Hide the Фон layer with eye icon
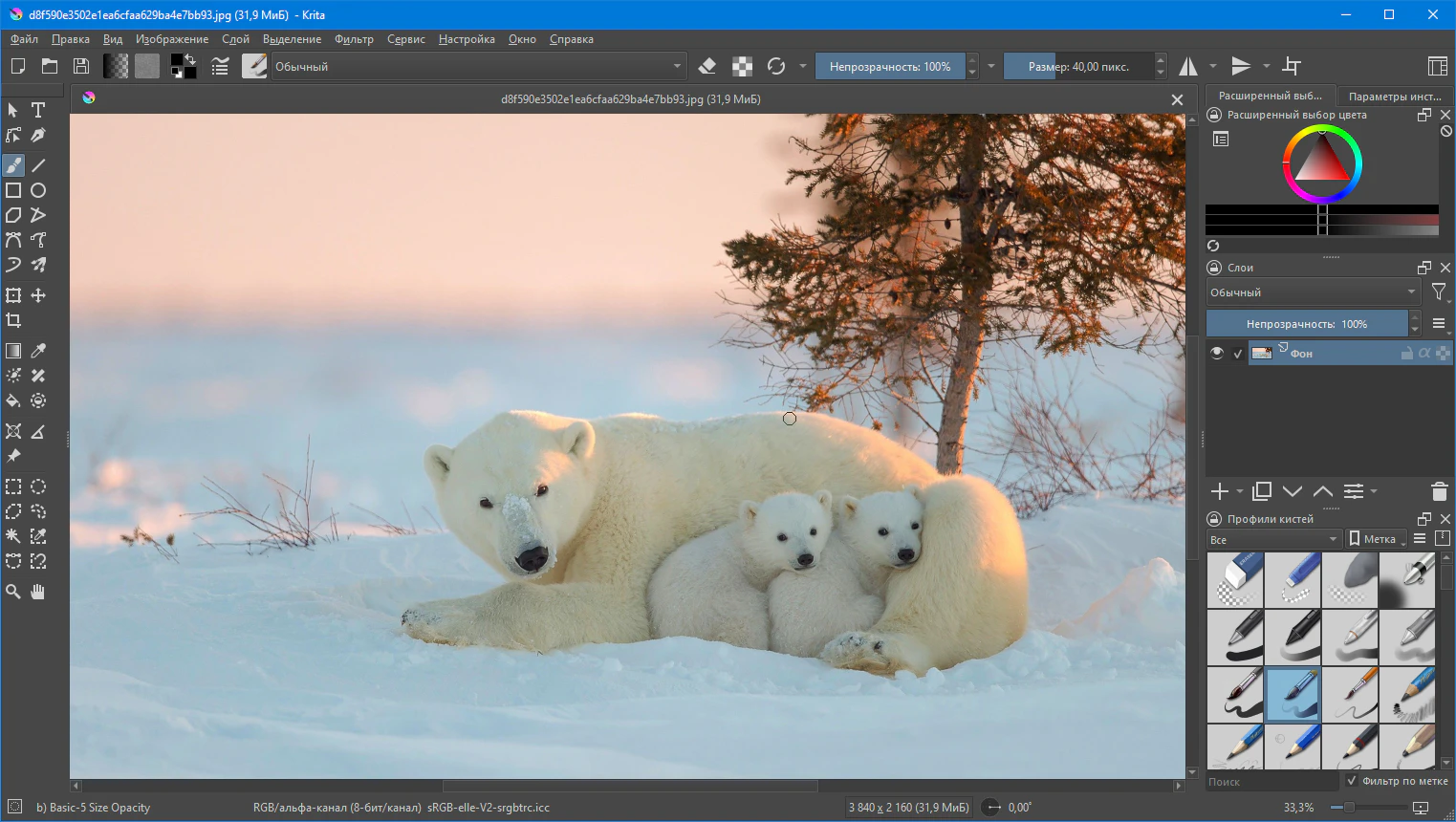Image resolution: width=1456 pixels, height=822 pixels. tap(1217, 353)
